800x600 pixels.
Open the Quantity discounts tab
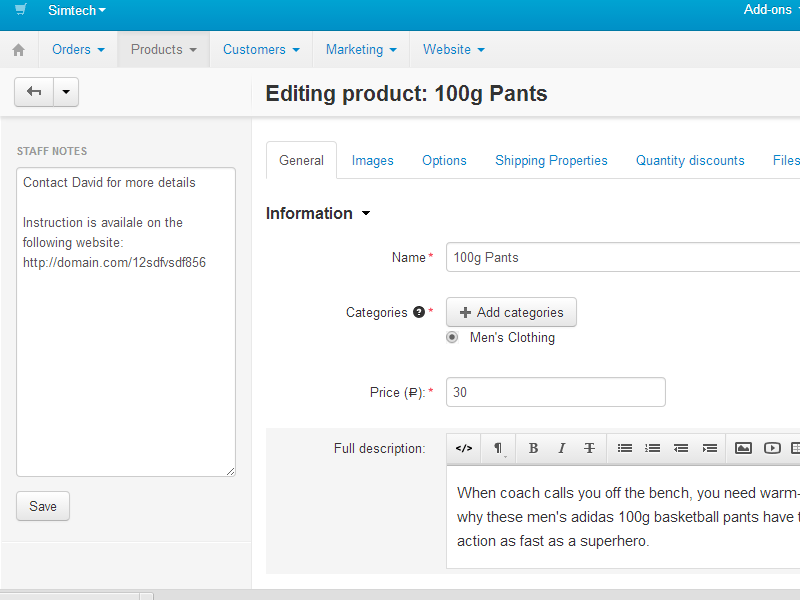tap(690, 160)
